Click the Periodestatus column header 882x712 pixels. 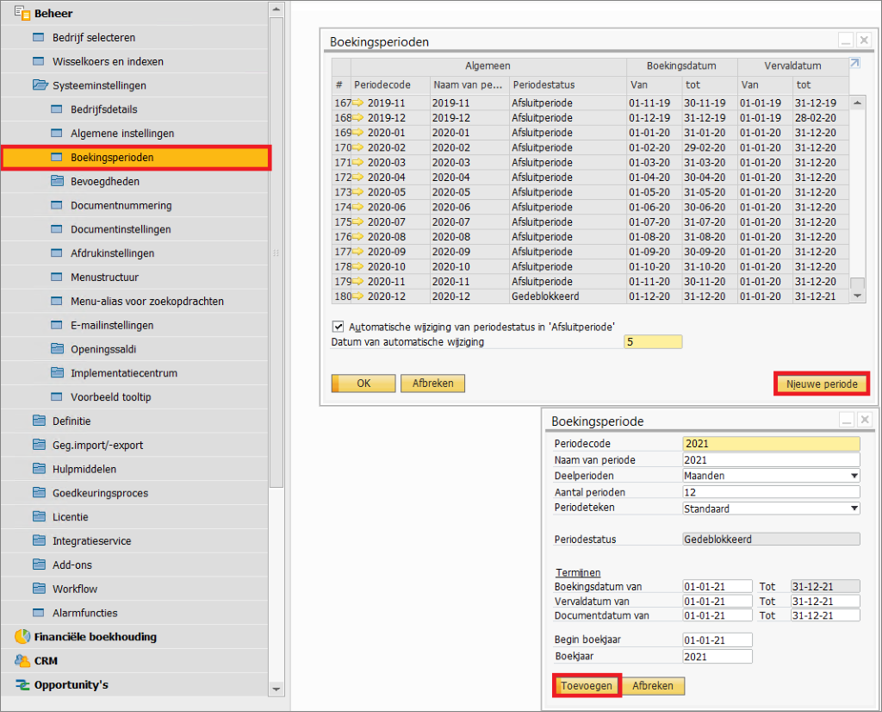[x=568, y=85]
